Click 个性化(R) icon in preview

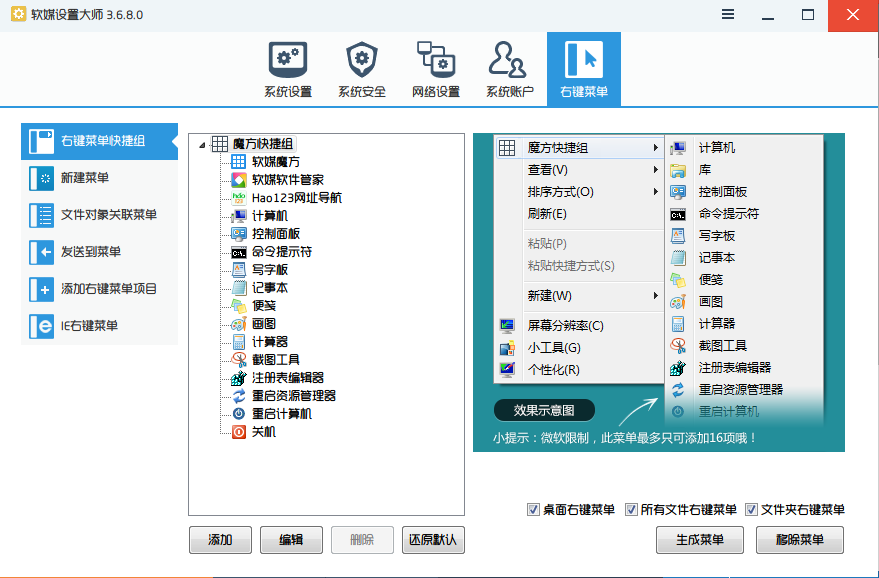507,370
